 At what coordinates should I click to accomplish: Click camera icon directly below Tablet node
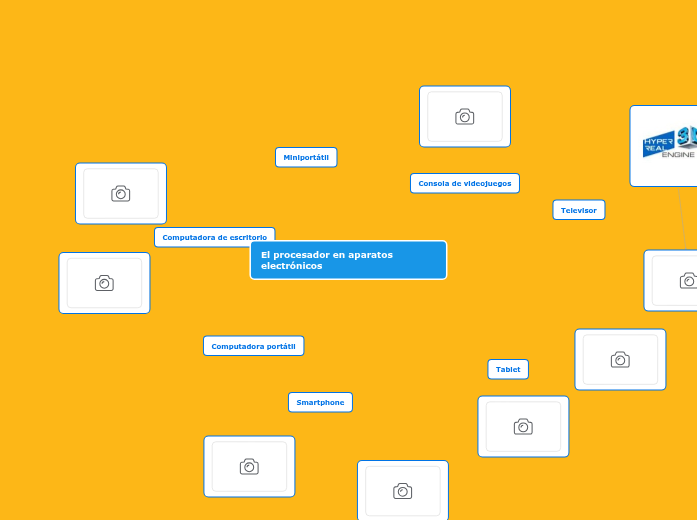(523, 427)
